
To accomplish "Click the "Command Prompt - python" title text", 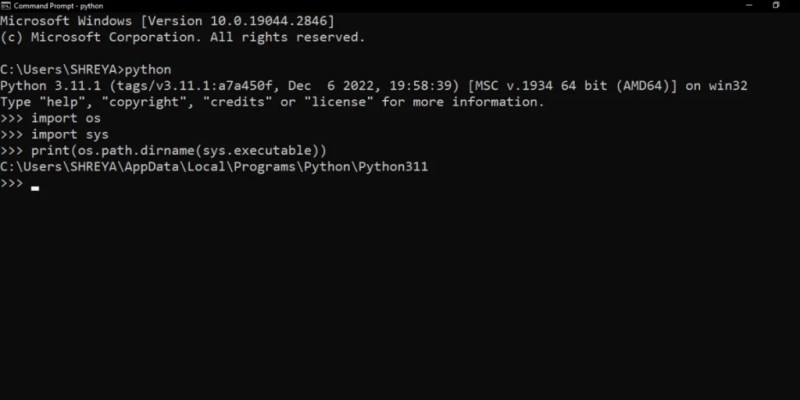I will [58, 6].
